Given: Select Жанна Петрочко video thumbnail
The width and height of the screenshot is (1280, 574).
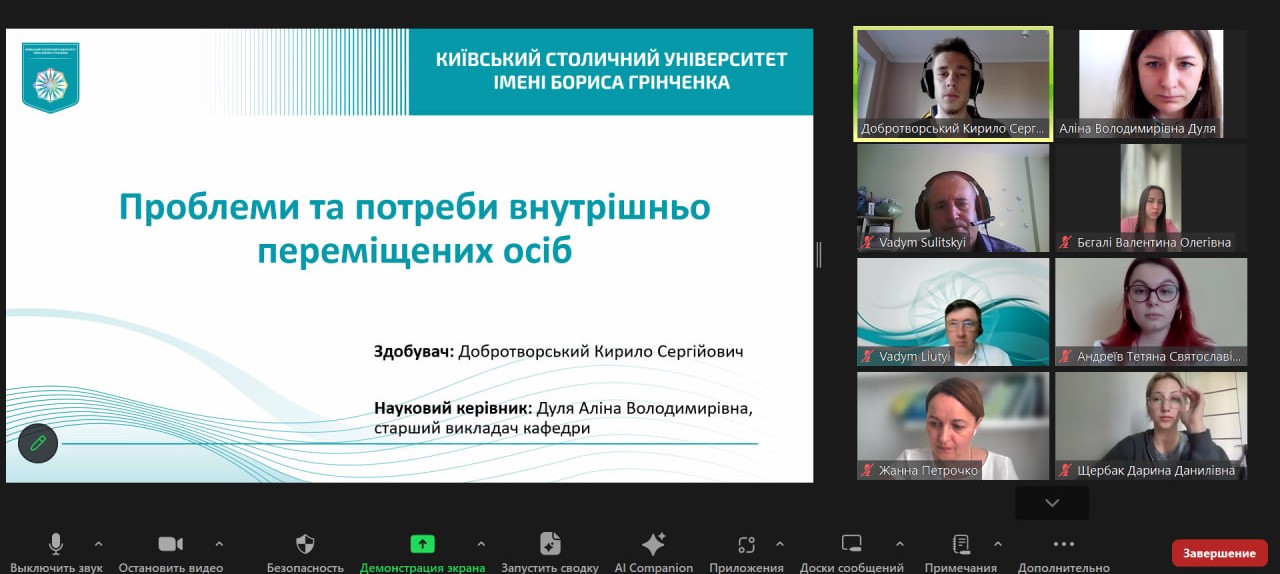Looking at the screenshot, I should tap(953, 426).
